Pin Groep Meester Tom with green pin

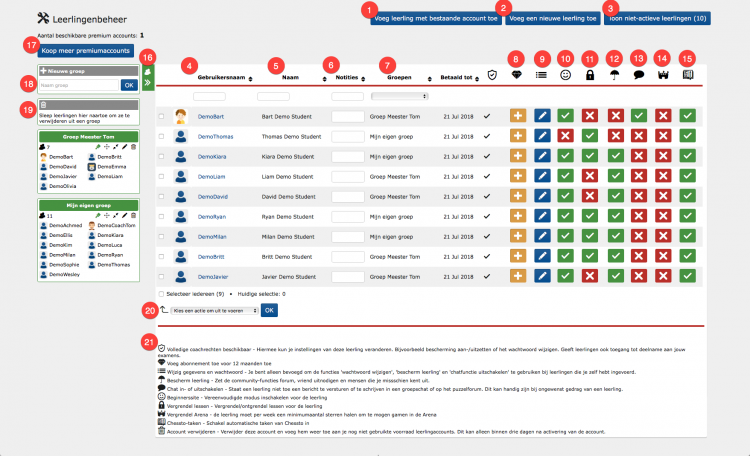pyautogui.click(x=98, y=147)
